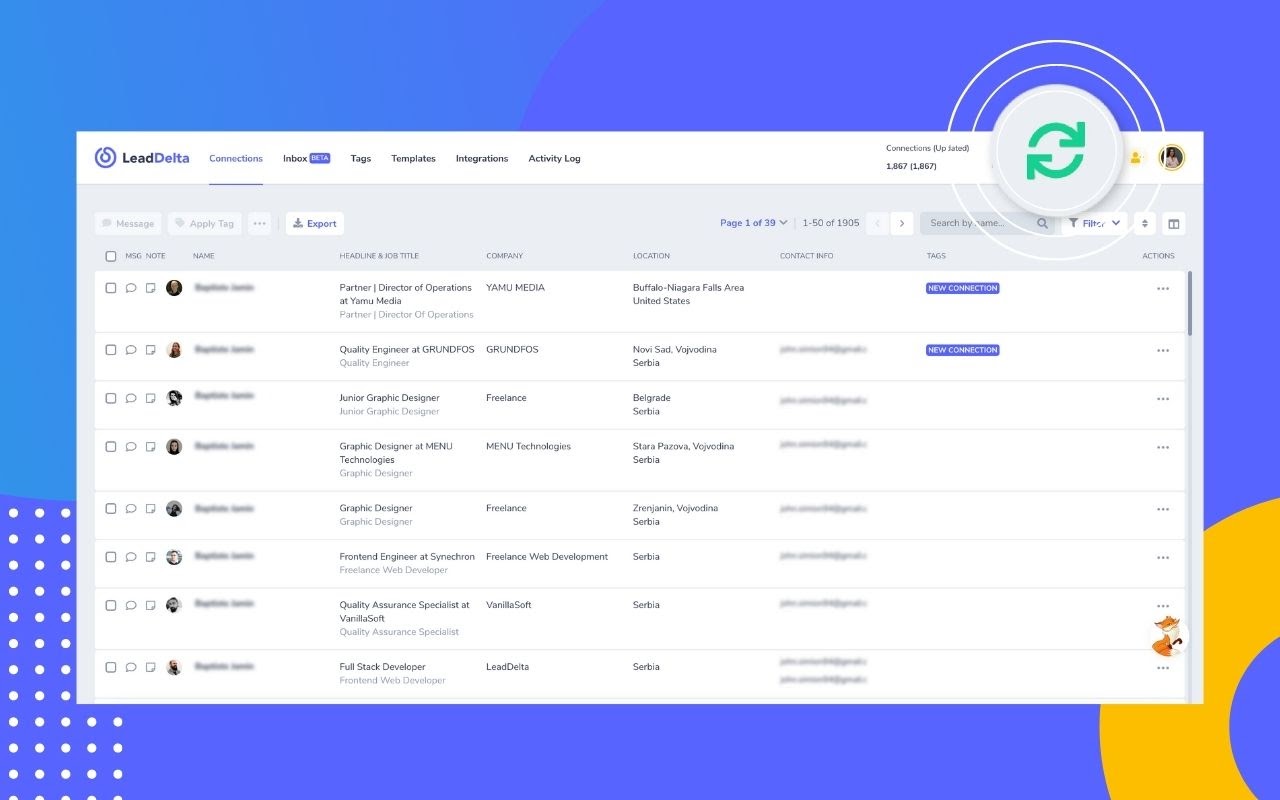This screenshot has height=800, width=1280.
Task: Open the Inbox BETA tab
Action: (306, 159)
